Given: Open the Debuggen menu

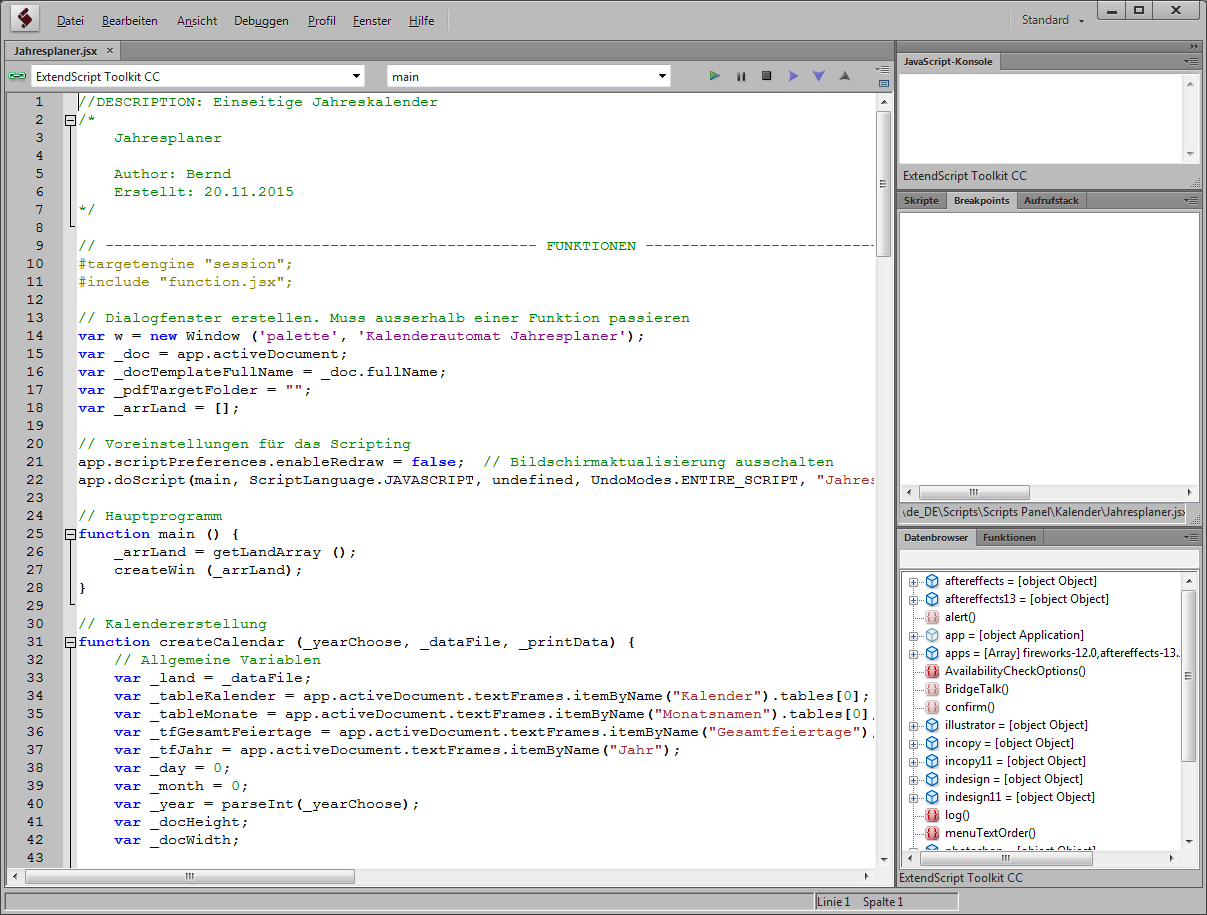Looking at the screenshot, I should (261, 21).
